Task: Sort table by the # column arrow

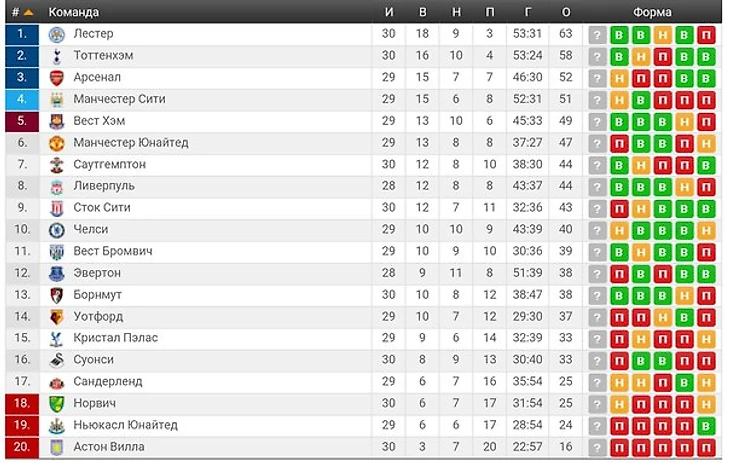Action: coord(28,13)
